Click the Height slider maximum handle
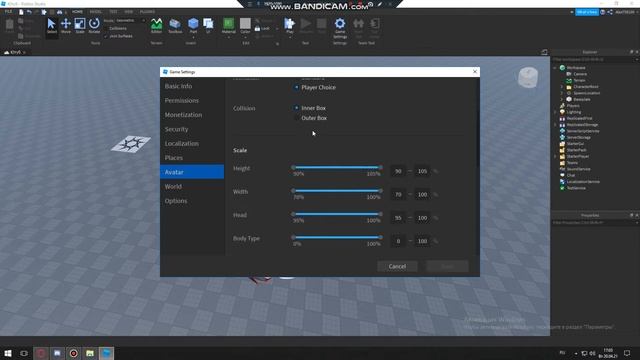This screenshot has height=360, width=640. point(380,167)
